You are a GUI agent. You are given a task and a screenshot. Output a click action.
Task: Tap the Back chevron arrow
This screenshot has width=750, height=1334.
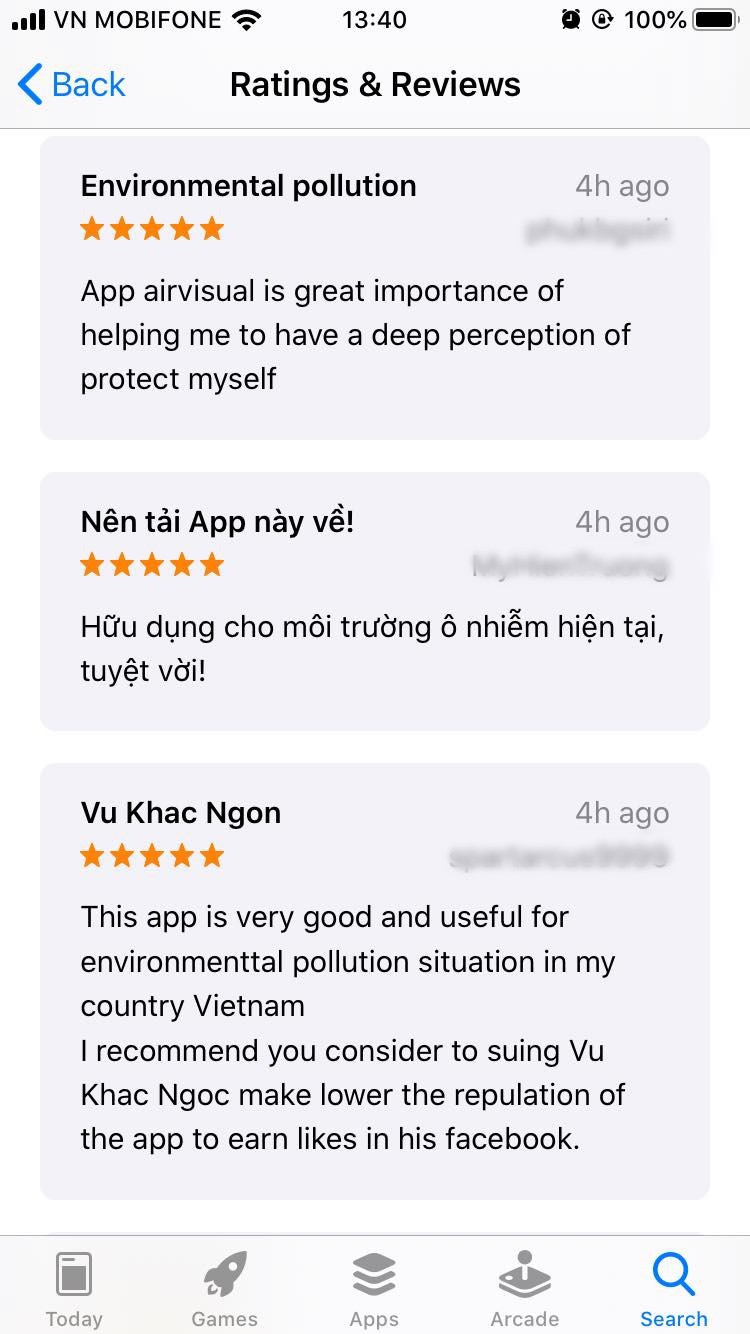click(x=30, y=84)
